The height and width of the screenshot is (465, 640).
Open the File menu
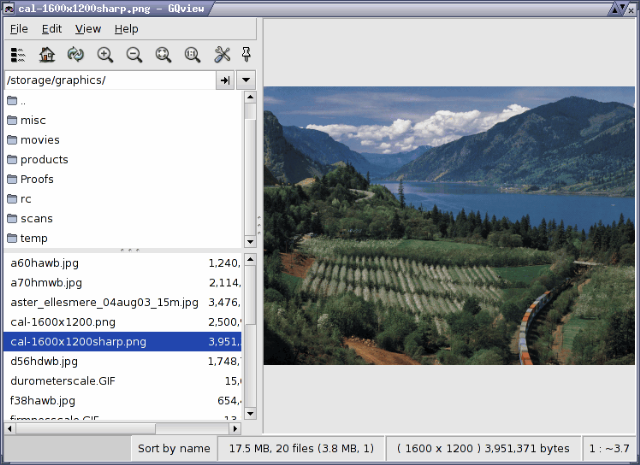(x=19, y=29)
